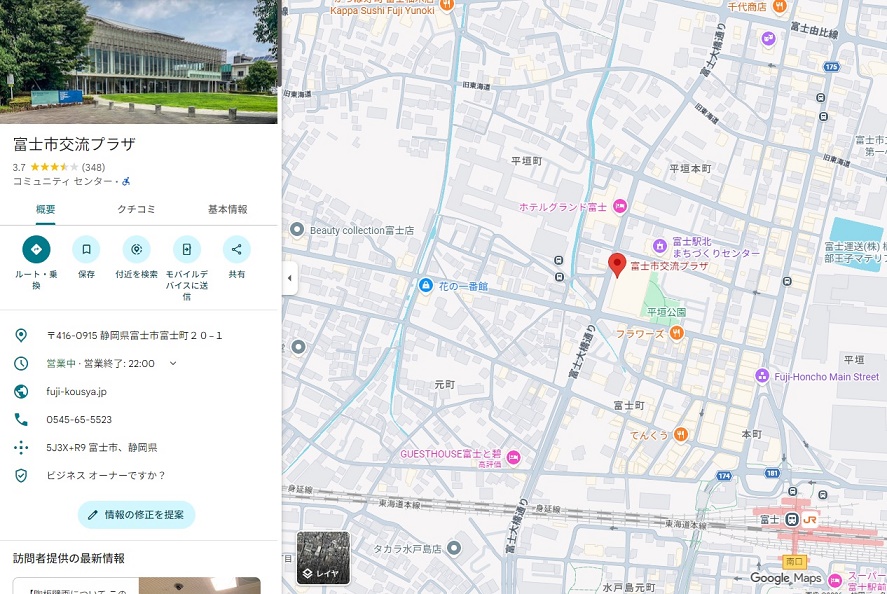Viewport: 887px width, 594px height.
Task: Open the ルート・乗換 directions icon
Action: click(36, 249)
